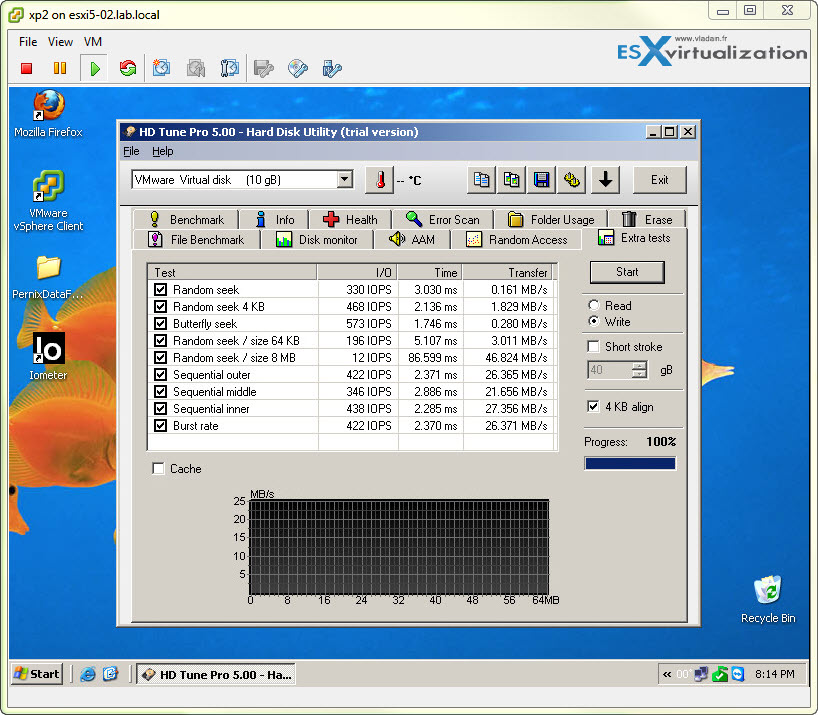Screen dimensions: 818x715
Task: Click the Exit button in HD Tune
Action: coord(659,180)
